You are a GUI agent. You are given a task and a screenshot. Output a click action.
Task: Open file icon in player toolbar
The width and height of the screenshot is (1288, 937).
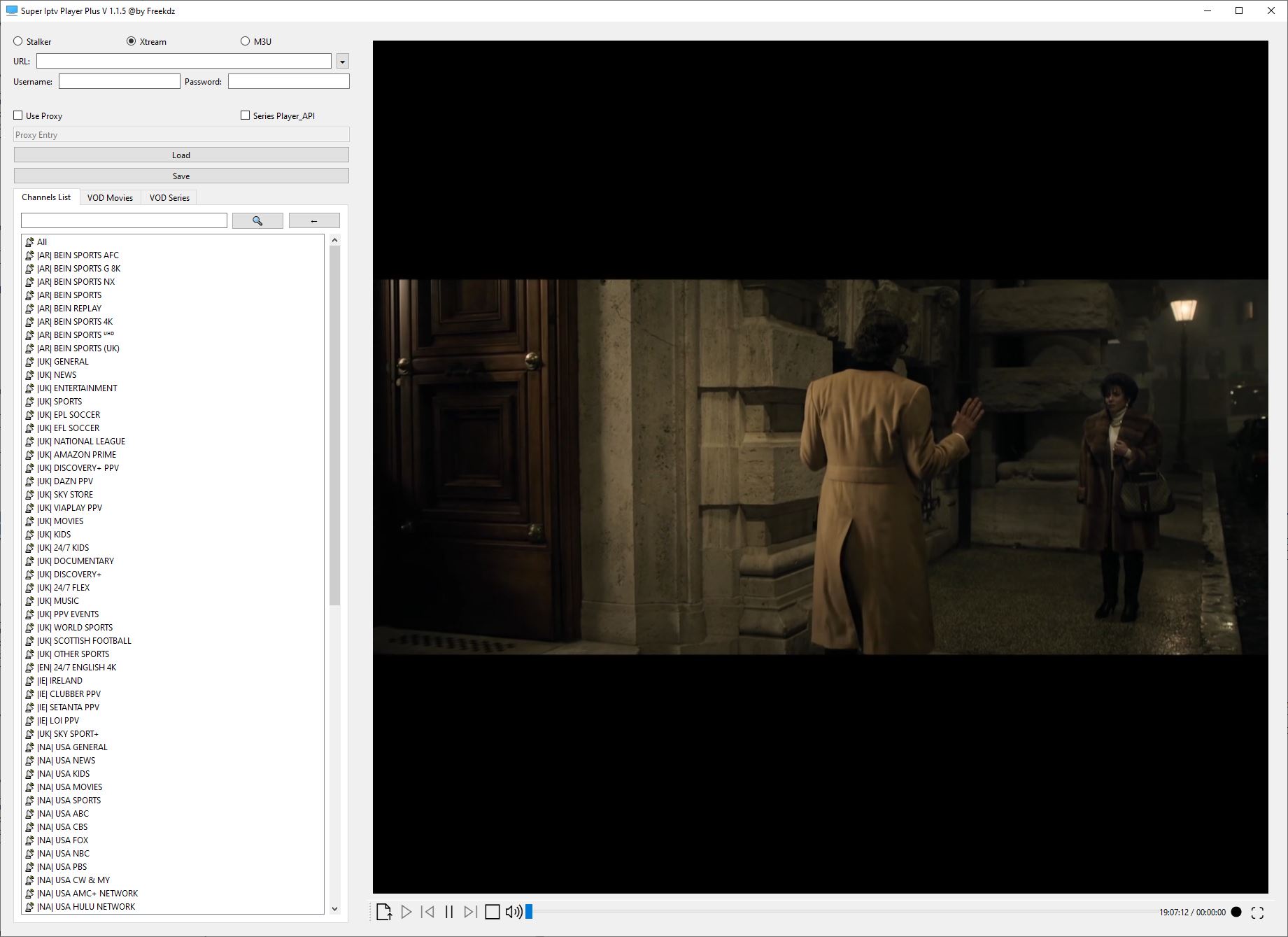[x=383, y=912]
